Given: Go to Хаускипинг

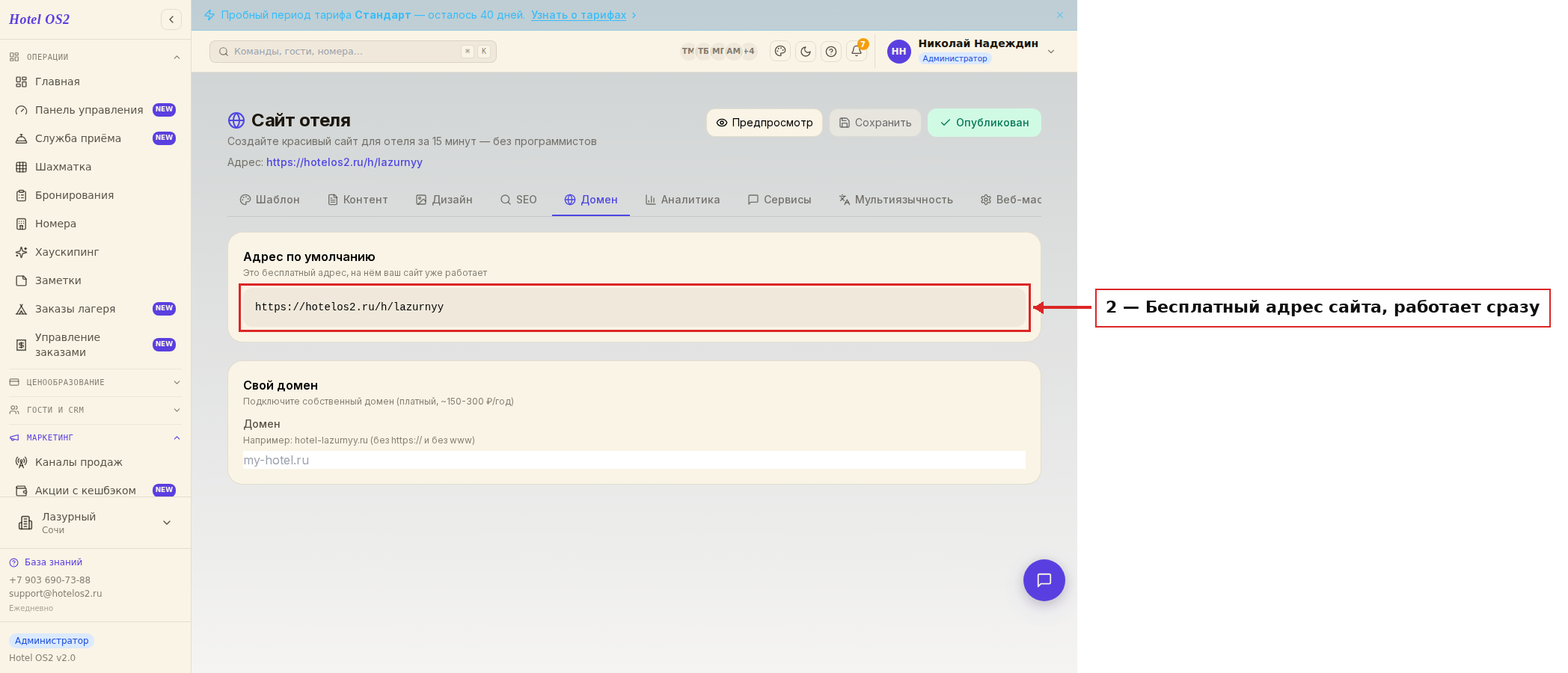Looking at the screenshot, I should point(95,252).
